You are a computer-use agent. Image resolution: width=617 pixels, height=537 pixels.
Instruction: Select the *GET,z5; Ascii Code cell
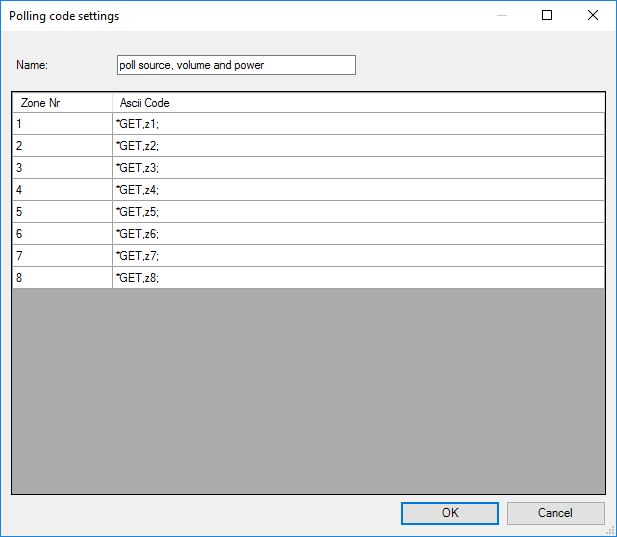(x=358, y=212)
